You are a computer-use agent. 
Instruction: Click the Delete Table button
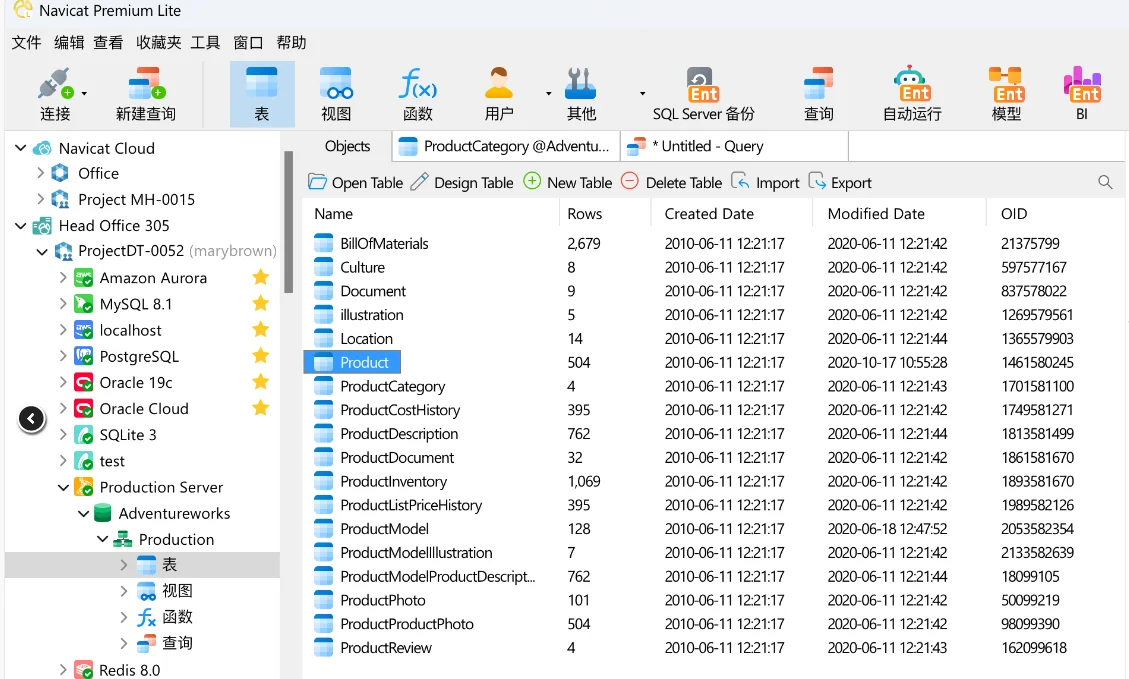671,182
